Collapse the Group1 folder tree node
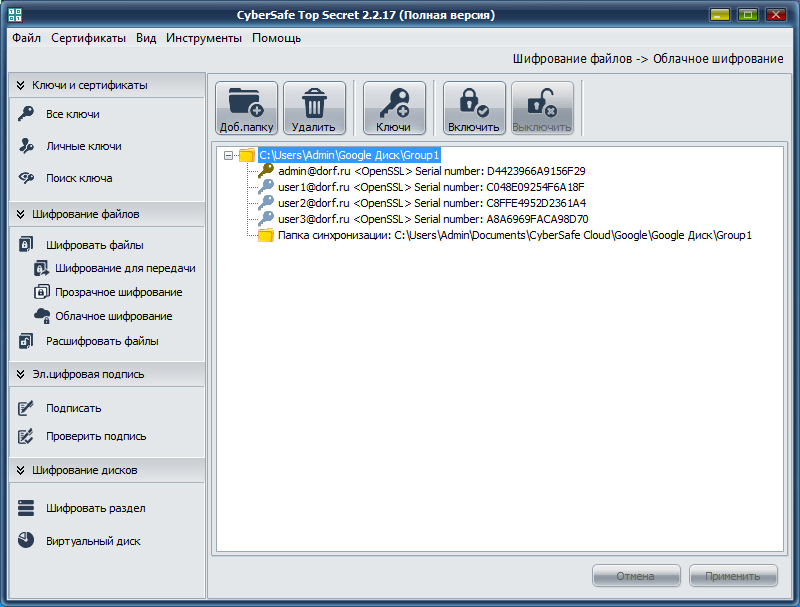The height and width of the screenshot is (607, 800). 229,155
